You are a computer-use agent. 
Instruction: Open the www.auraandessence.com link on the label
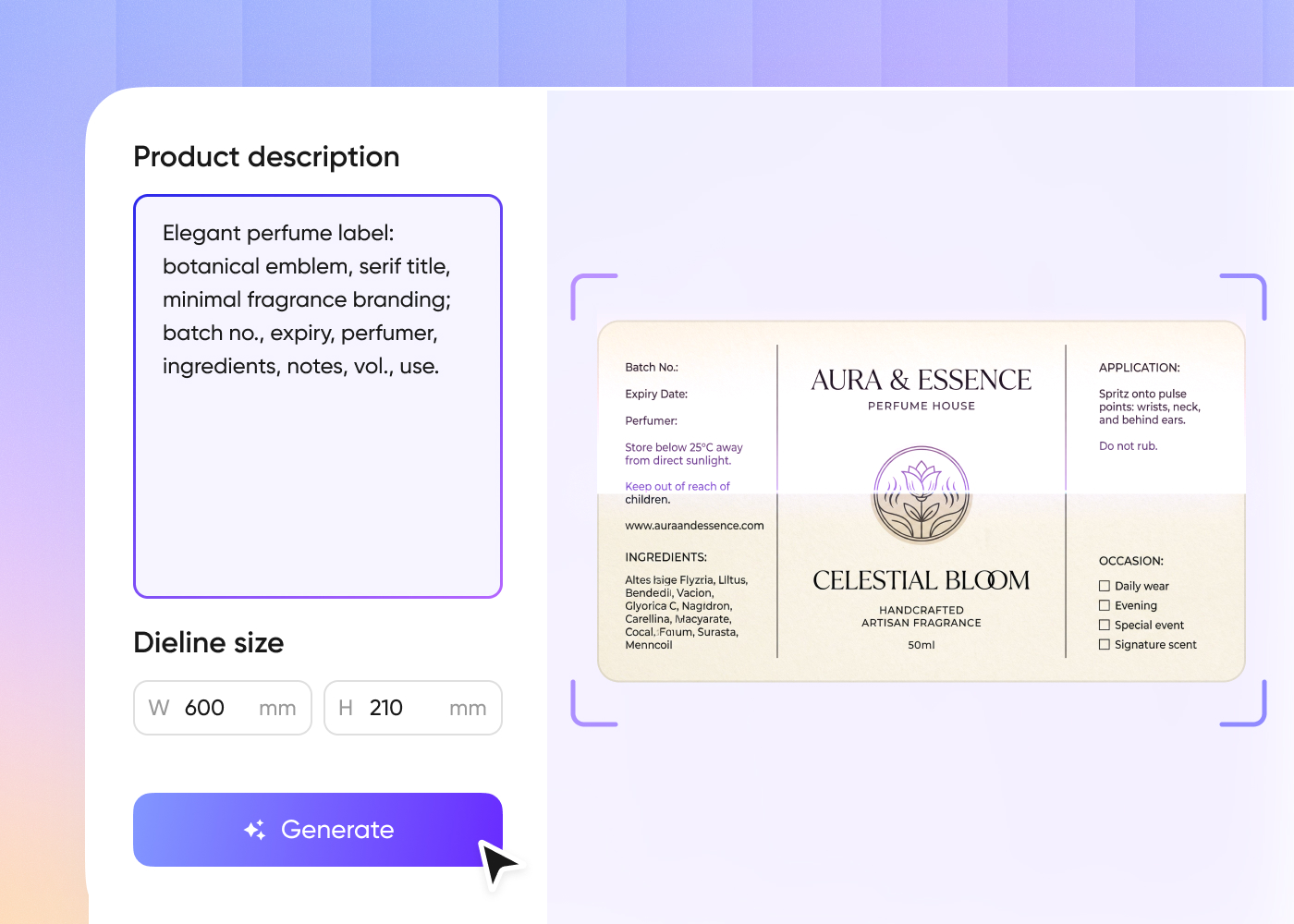pyautogui.click(x=694, y=526)
